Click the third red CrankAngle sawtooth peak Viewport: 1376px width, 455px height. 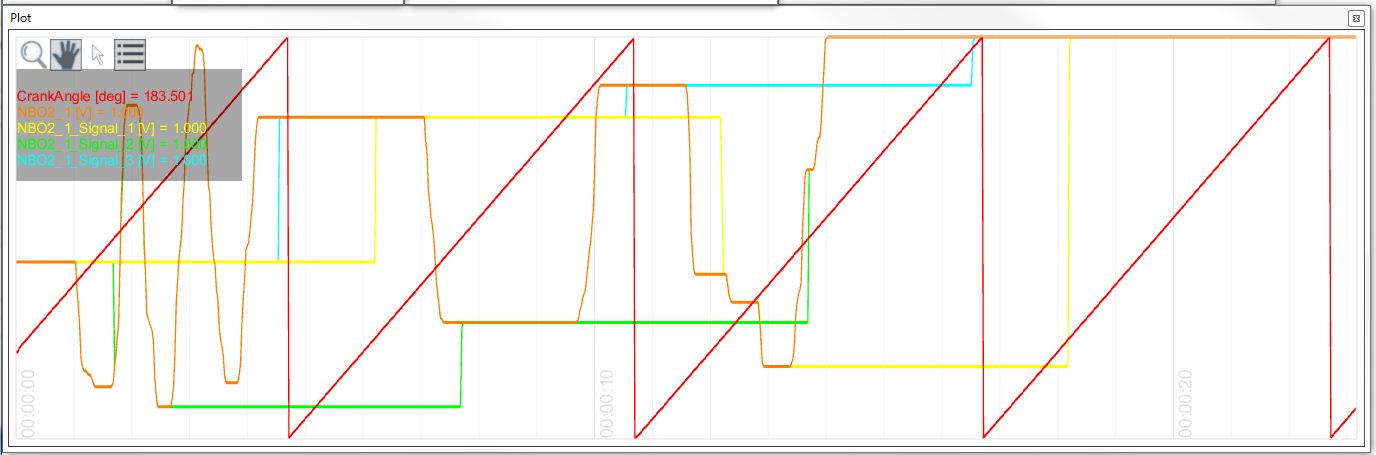[x=981, y=39]
